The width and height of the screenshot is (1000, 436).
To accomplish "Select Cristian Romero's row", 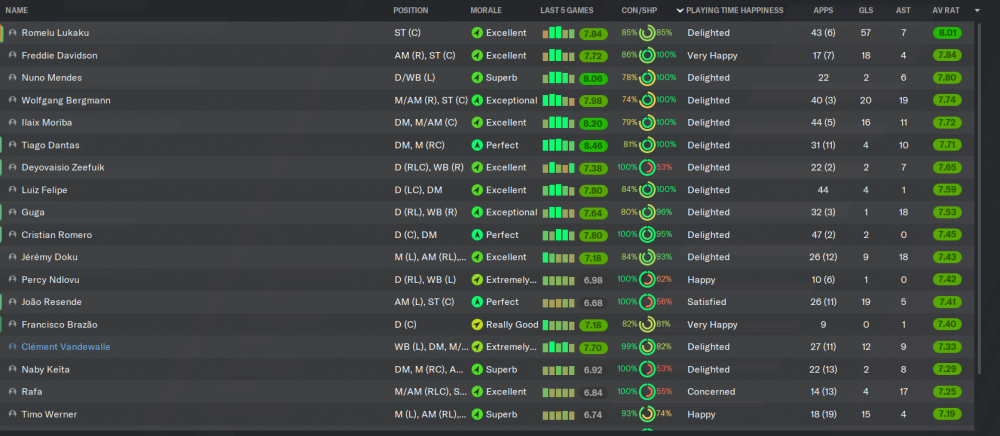I will (487, 235).
